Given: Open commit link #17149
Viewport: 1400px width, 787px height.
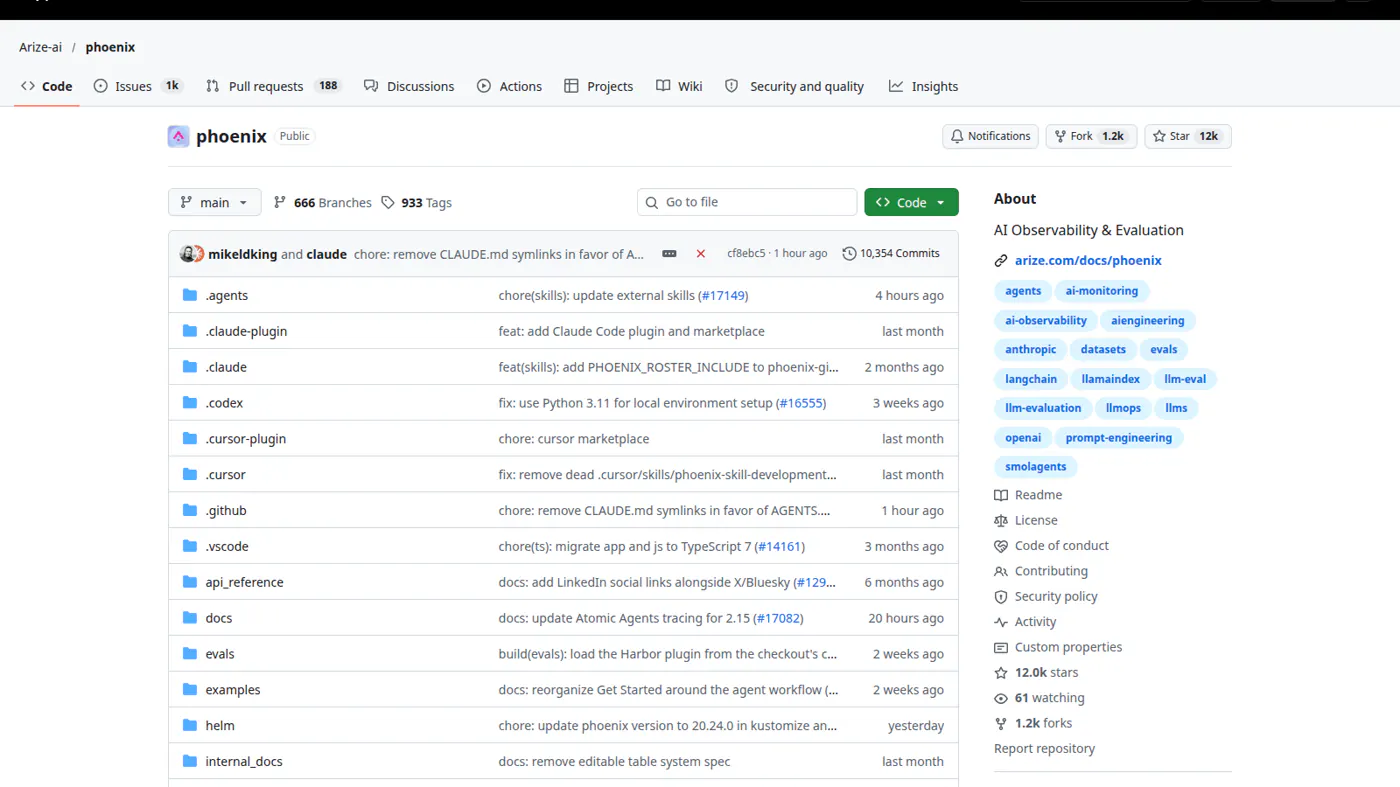Looking at the screenshot, I should [x=723, y=295].
